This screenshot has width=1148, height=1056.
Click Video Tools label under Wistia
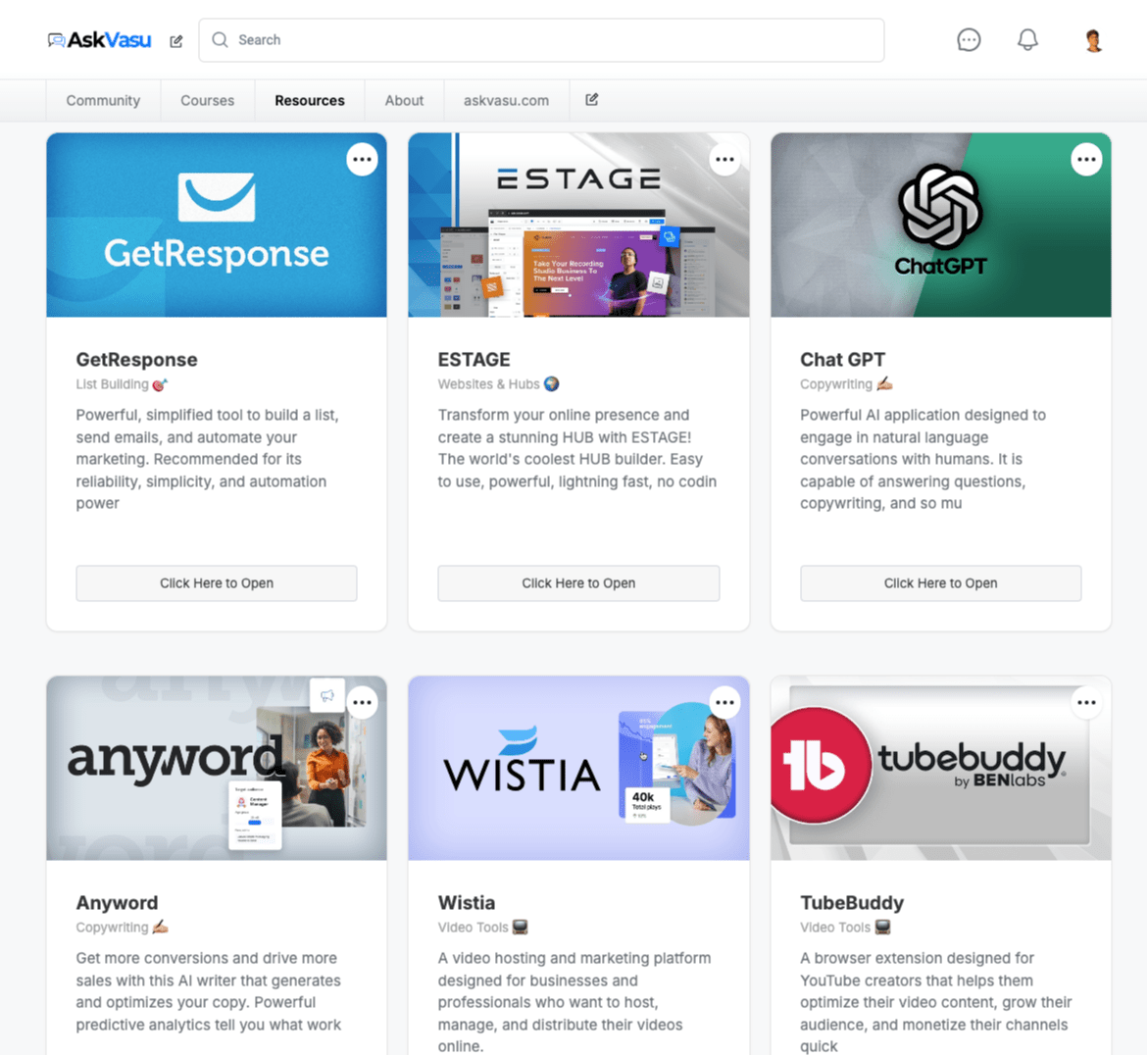(x=482, y=928)
